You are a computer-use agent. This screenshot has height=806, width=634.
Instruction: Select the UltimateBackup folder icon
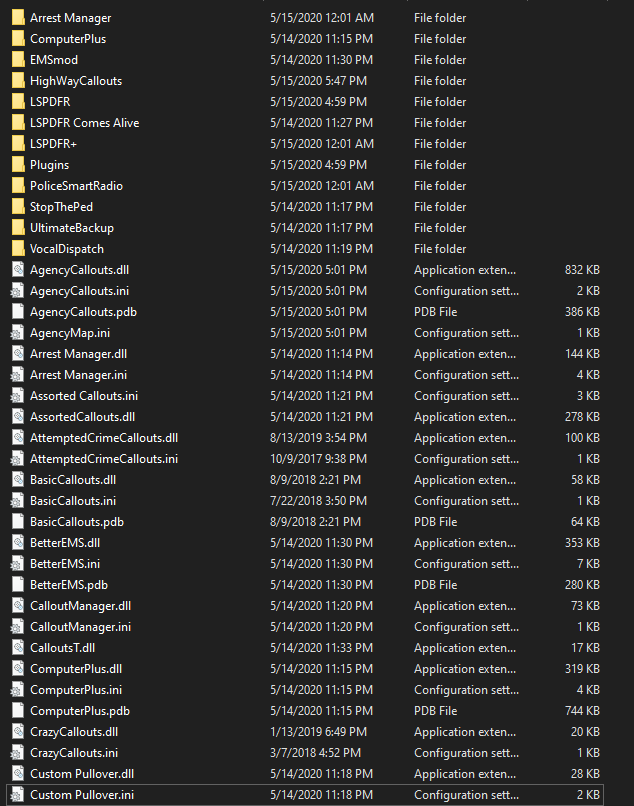coord(18,228)
